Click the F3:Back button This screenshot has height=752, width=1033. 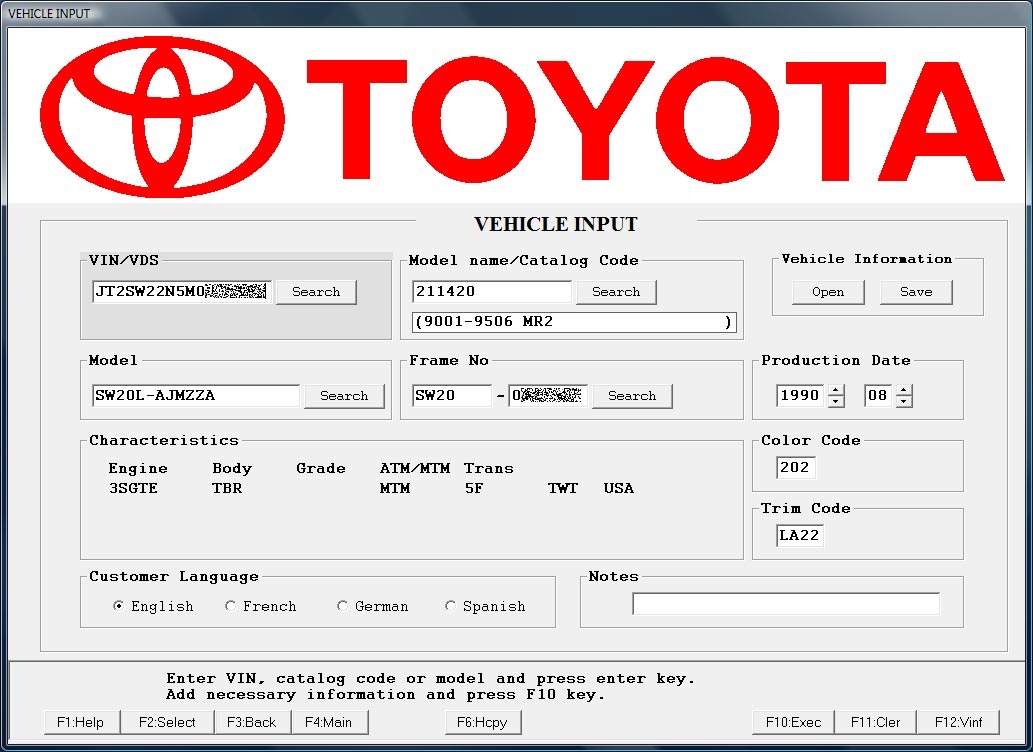pyautogui.click(x=252, y=722)
